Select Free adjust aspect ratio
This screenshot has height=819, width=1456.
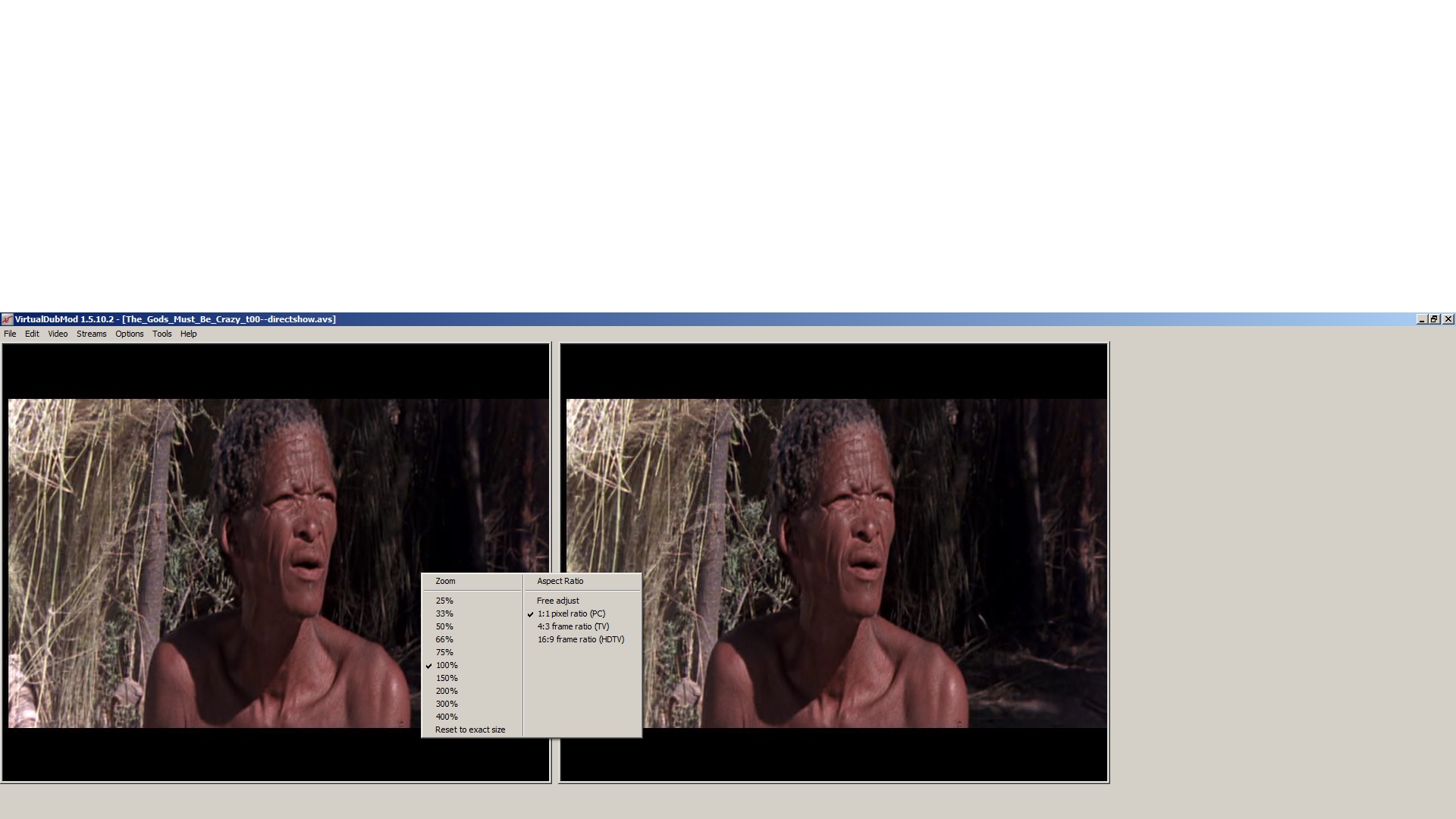(x=558, y=601)
